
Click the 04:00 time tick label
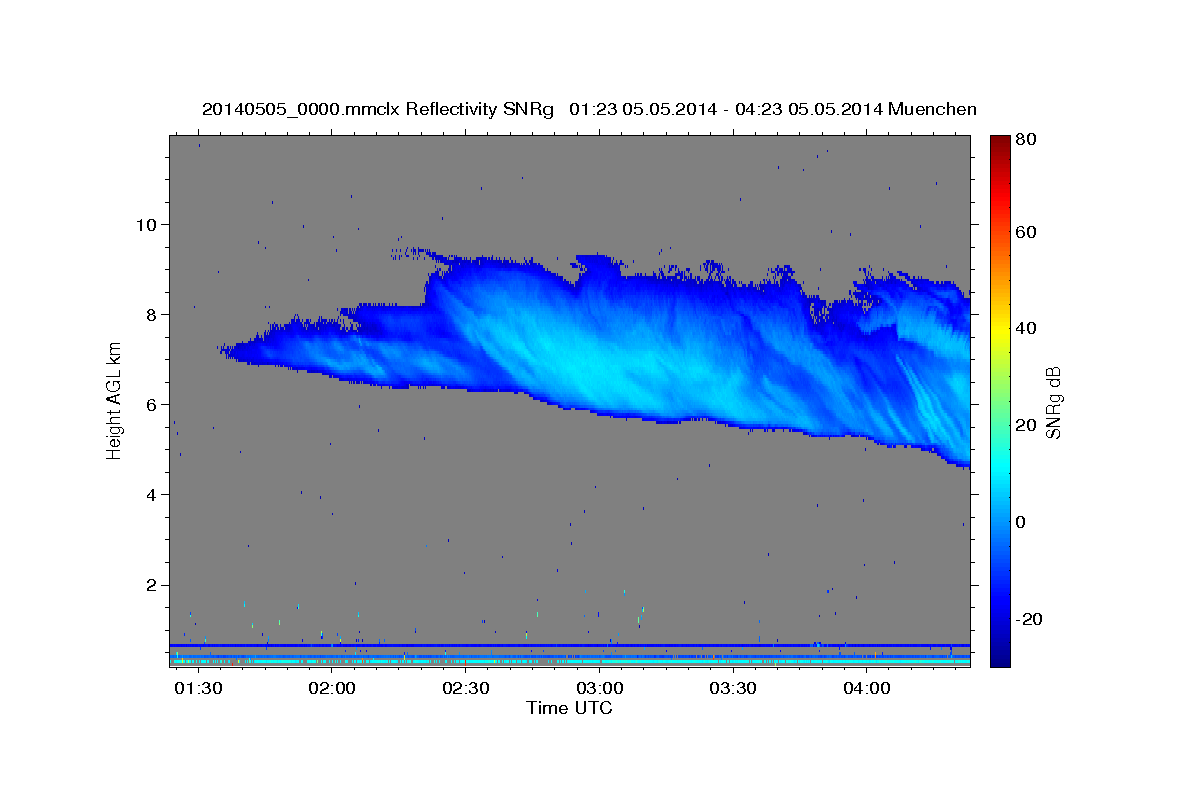point(867,689)
